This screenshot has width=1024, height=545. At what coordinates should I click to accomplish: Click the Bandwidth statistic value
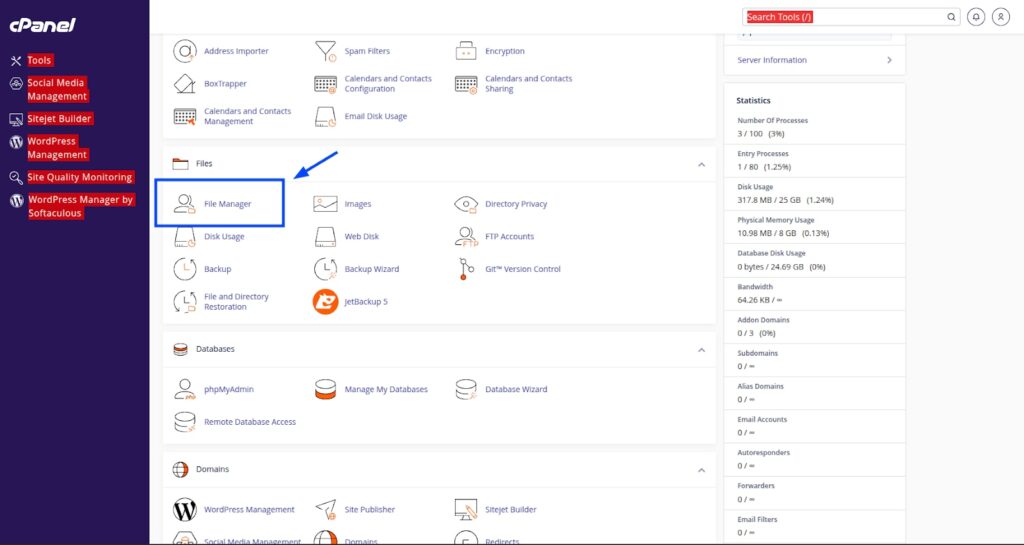pos(760,300)
